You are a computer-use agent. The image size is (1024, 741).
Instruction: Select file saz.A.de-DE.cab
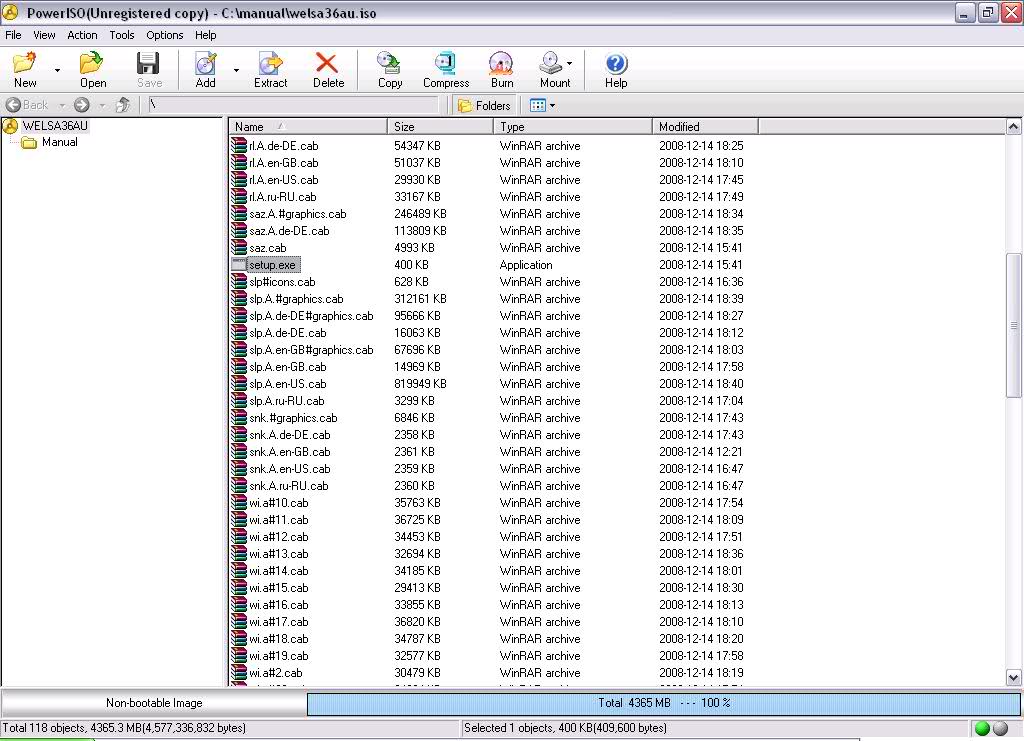click(289, 230)
